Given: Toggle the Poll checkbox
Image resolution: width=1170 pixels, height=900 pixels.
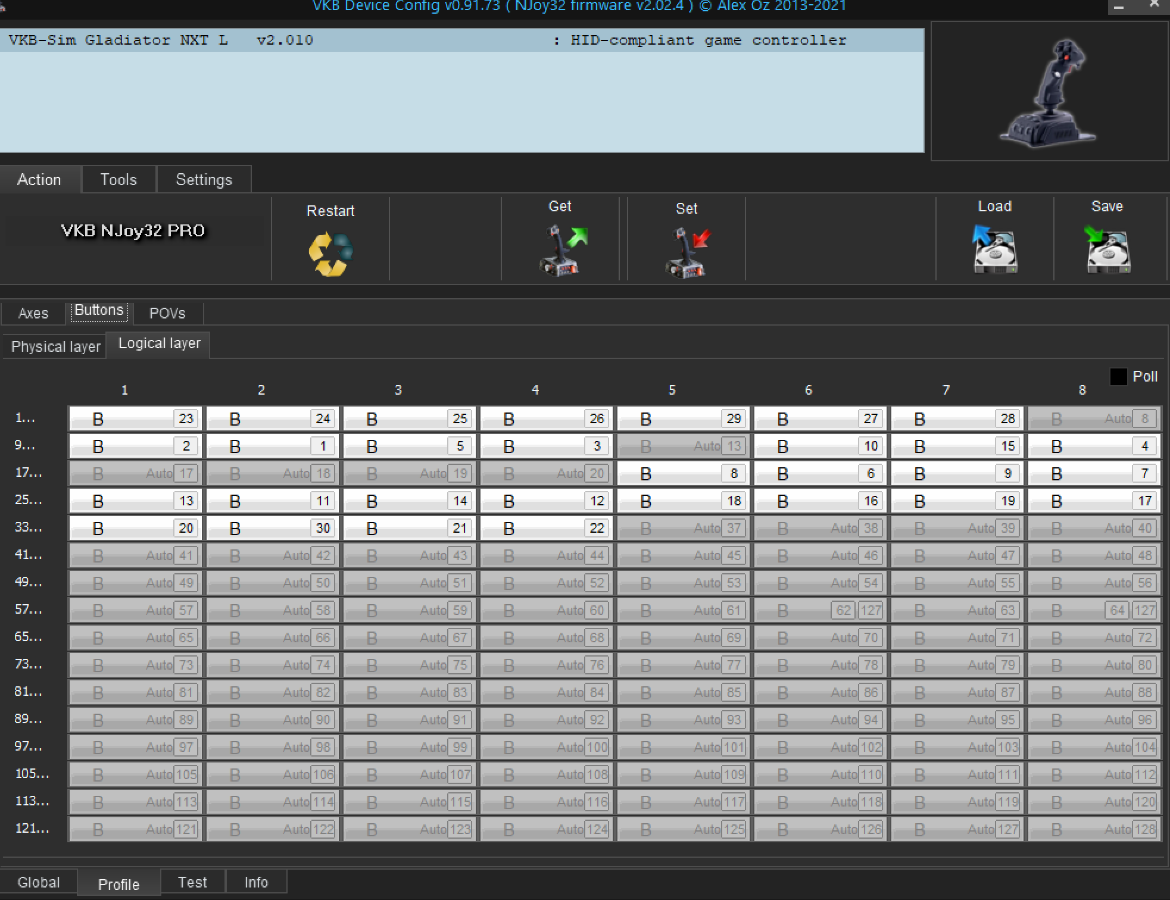Looking at the screenshot, I should (x=1118, y=377).
